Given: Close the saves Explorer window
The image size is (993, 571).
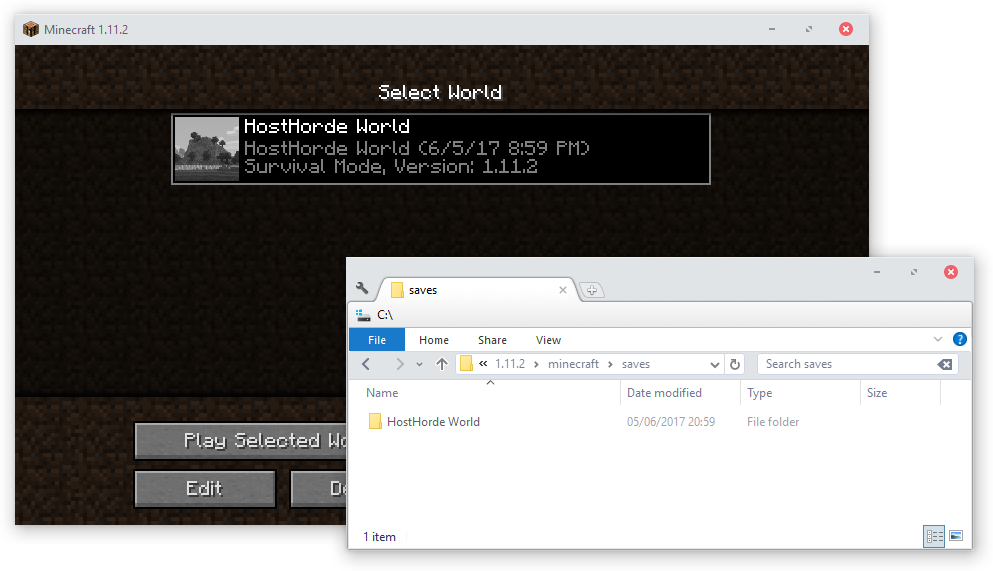Looking at the screenshot, I should point(951,272).
